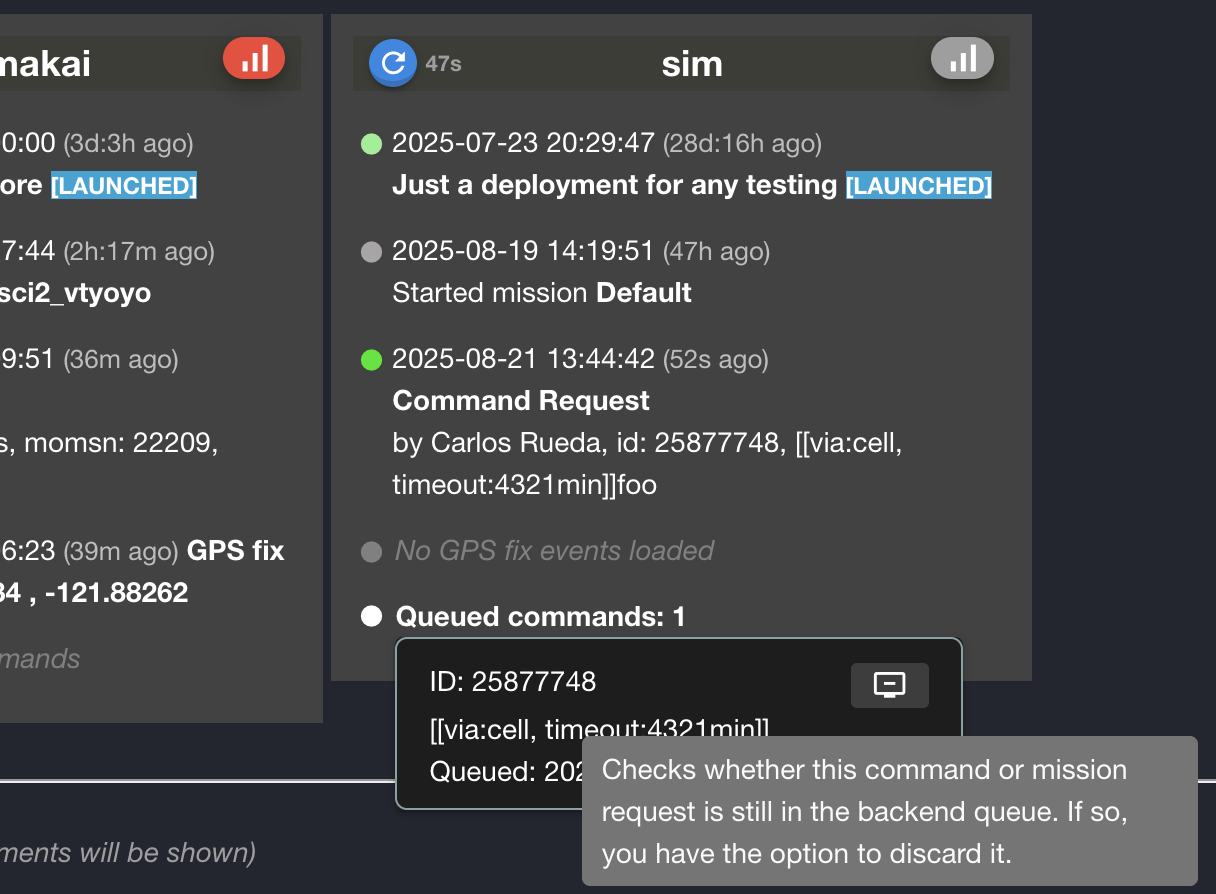Click the LAUNCHED badge in the makai panel
1216x894 pixels.
(x=124, y=186)
